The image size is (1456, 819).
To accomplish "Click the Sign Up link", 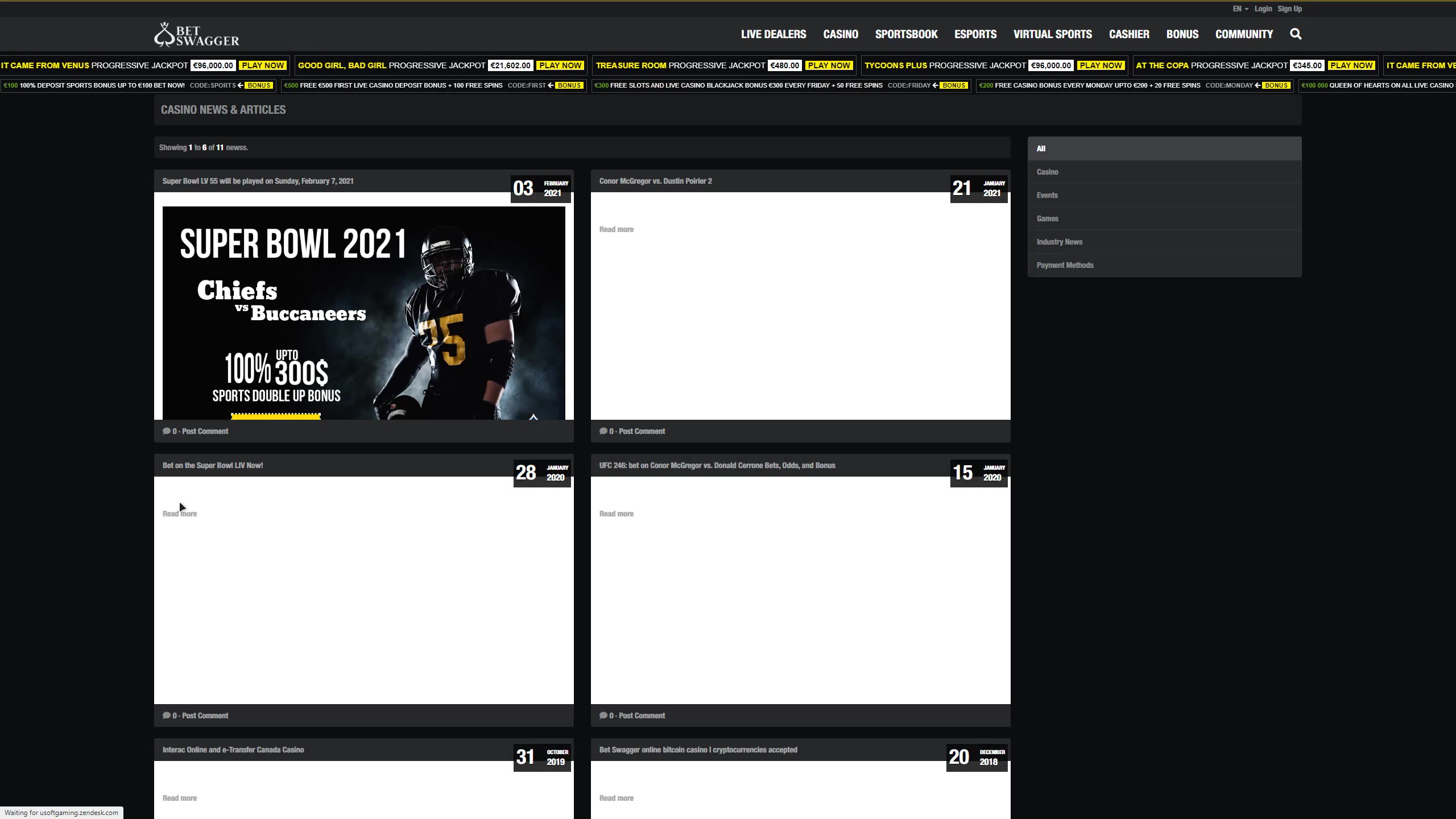I will [x=1289, y=9].
